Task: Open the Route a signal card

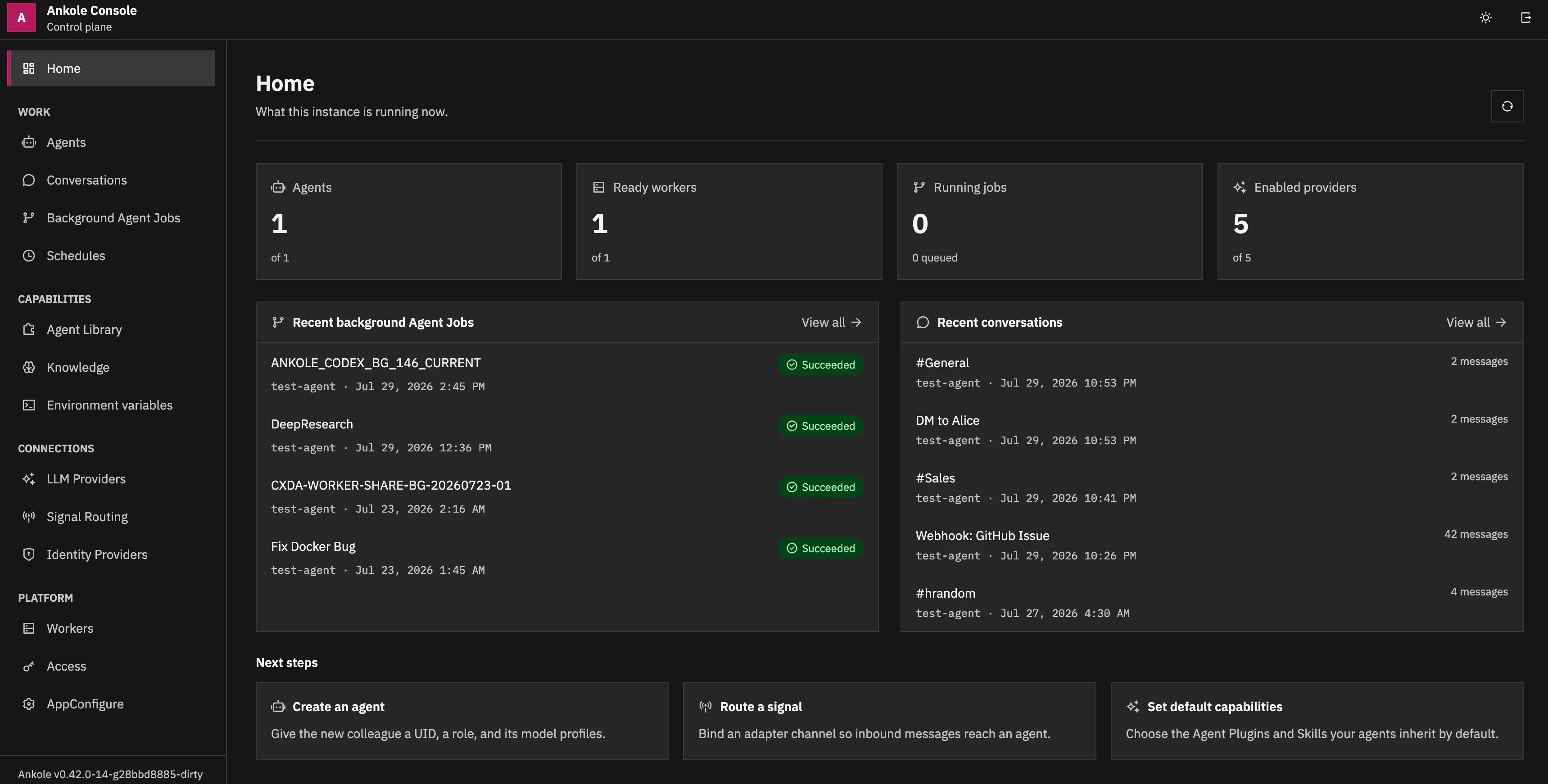Action: [x=889, y=721]
